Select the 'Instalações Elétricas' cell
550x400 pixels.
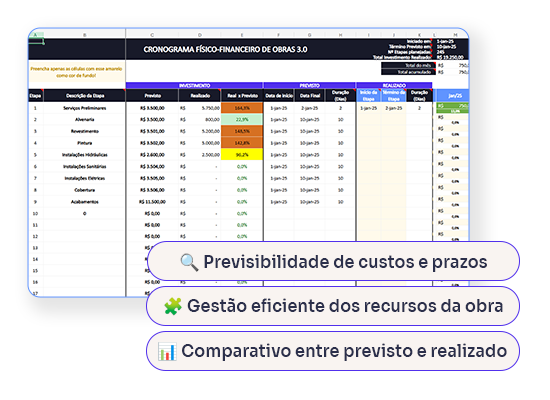tap(85, 178)
